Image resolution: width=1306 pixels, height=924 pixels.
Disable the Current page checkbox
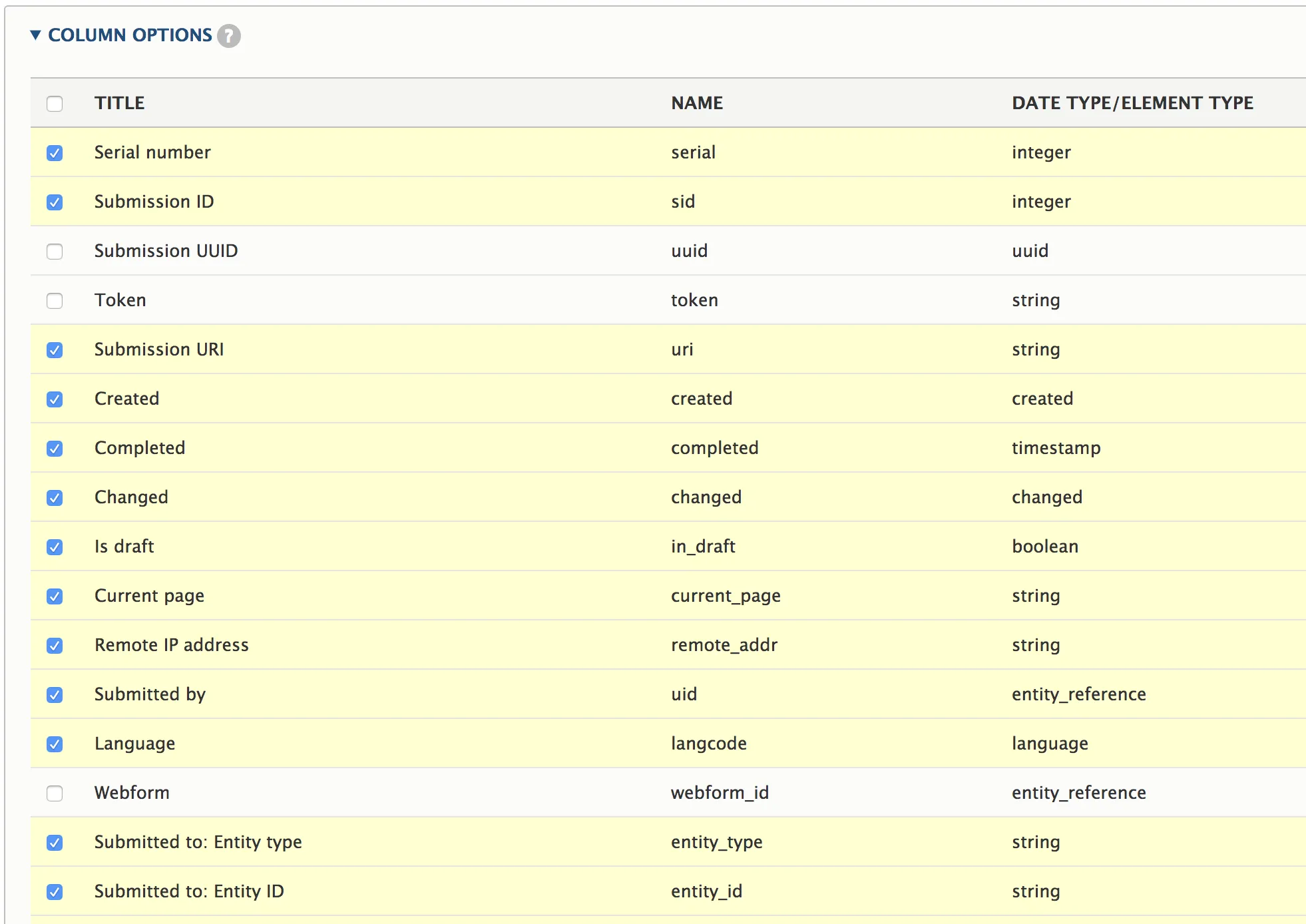pyautogui.click(x=55, y=596)
